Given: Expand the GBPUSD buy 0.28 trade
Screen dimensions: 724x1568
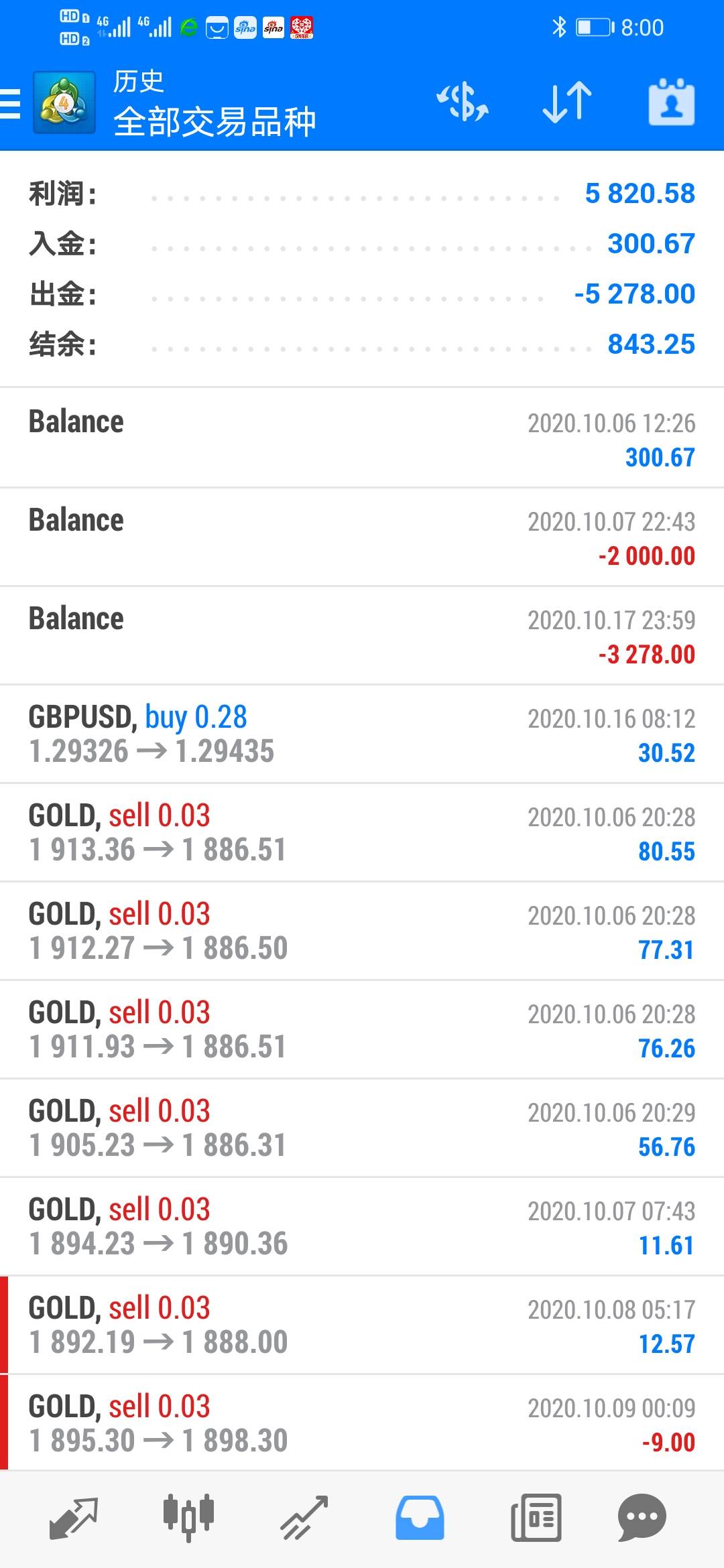Looking at the screenshot, I should pyautogui.click(x=362, y=734).
